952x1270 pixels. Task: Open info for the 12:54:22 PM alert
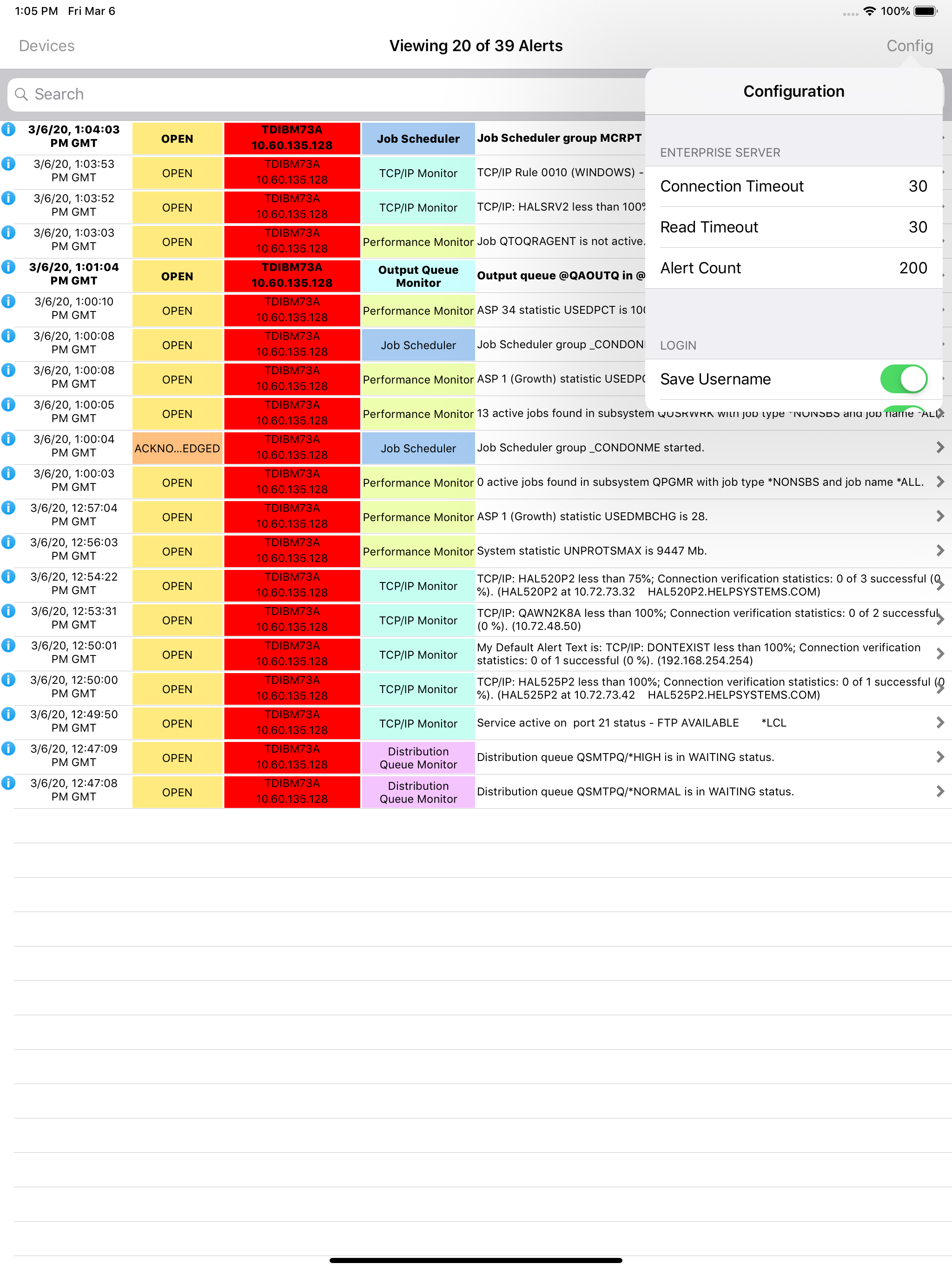(x=8, y=577)
